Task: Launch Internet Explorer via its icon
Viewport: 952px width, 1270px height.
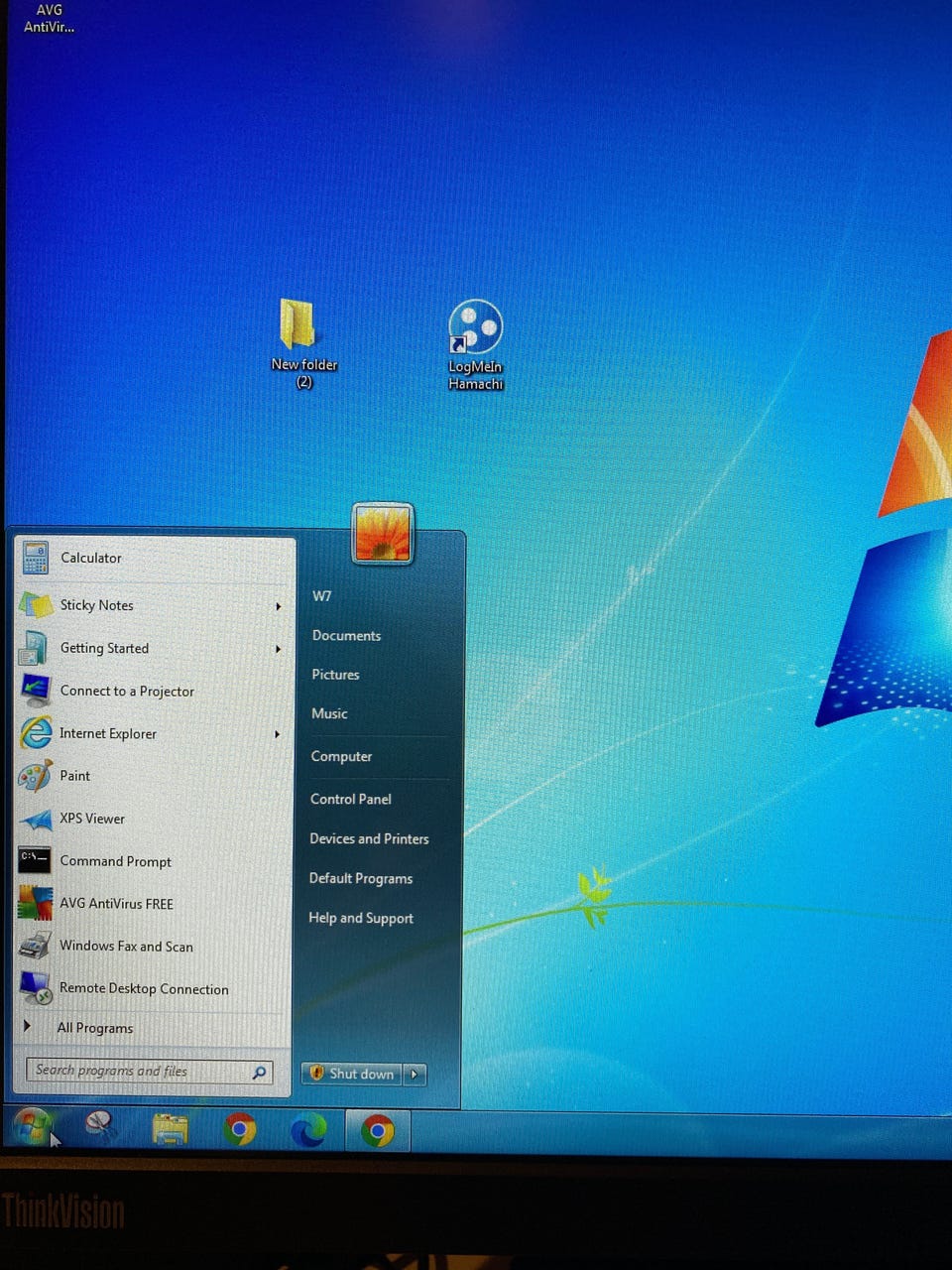Action: 36,733
